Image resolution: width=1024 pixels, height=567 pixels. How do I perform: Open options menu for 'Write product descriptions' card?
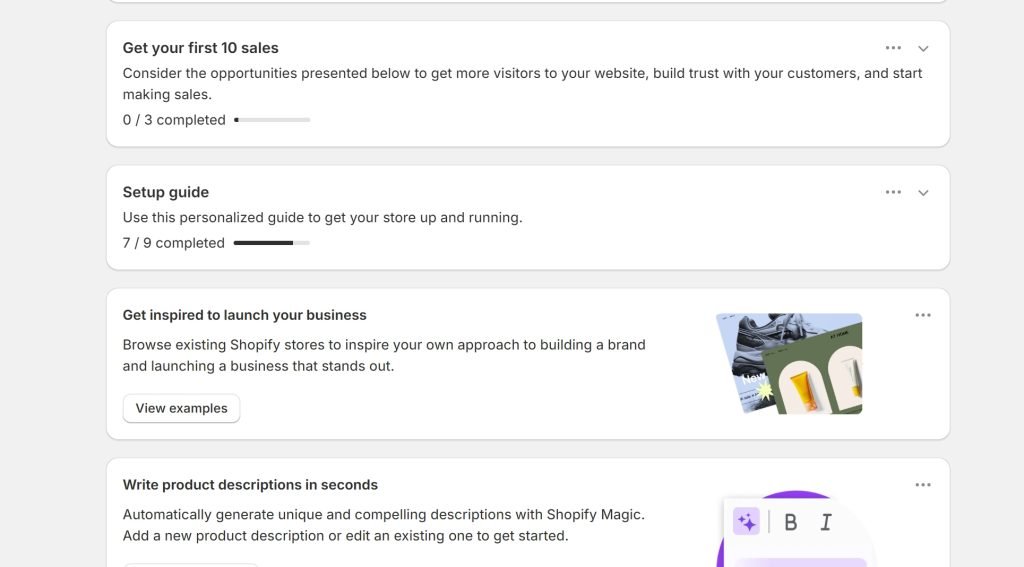click(923, 485)
